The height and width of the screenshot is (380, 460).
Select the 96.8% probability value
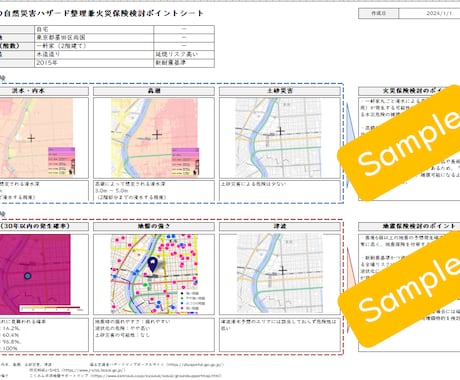(x=12, y=342)
